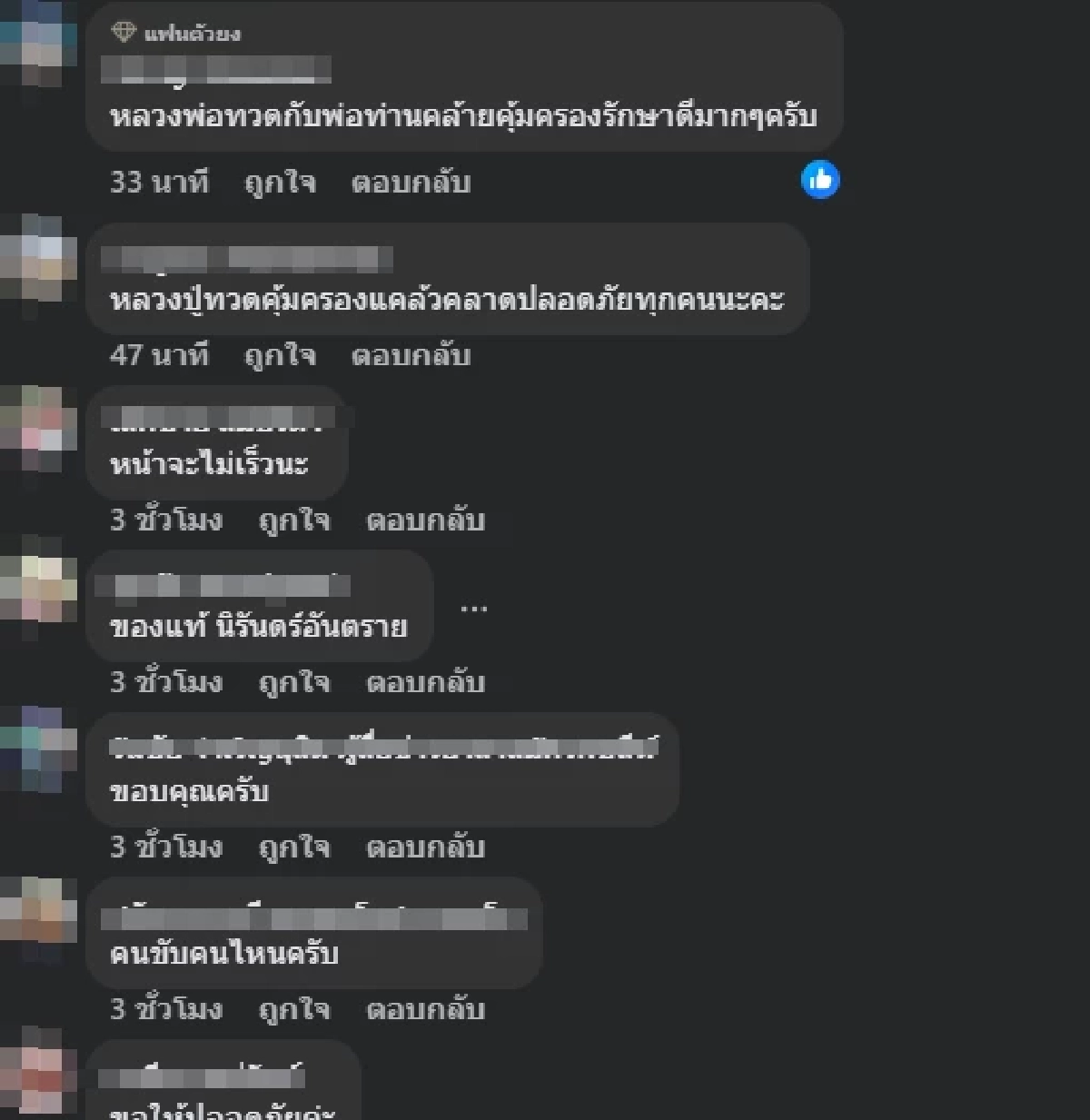This screenshot has width=1090, height=1120.
Task: Like the ขอบคุณครับ comment
Action: 294,847
